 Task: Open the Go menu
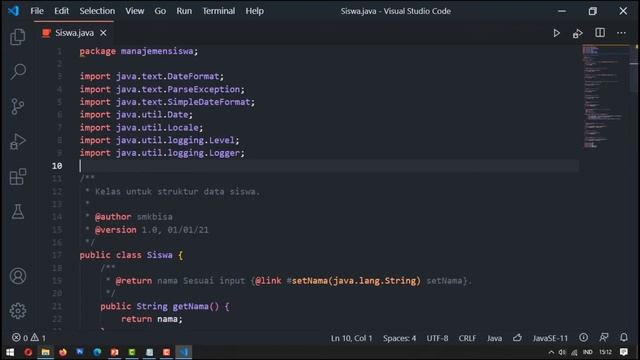(x=160, y=11)
